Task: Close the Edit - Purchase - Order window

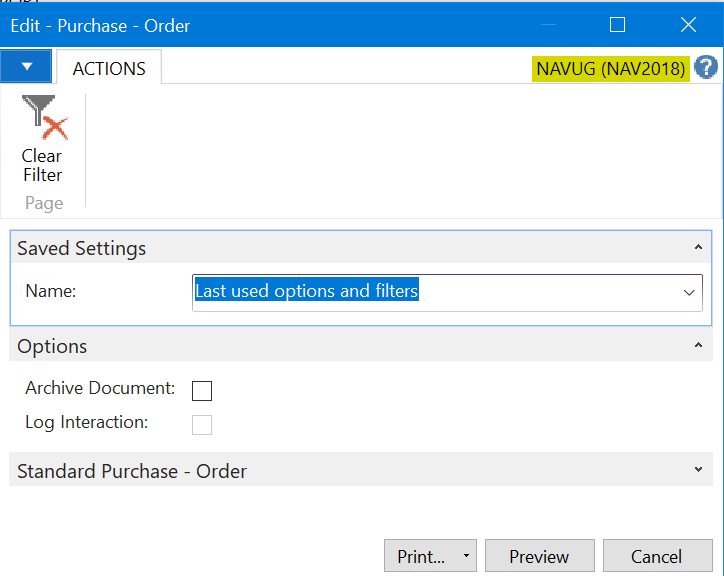Action: coord(688,25)
